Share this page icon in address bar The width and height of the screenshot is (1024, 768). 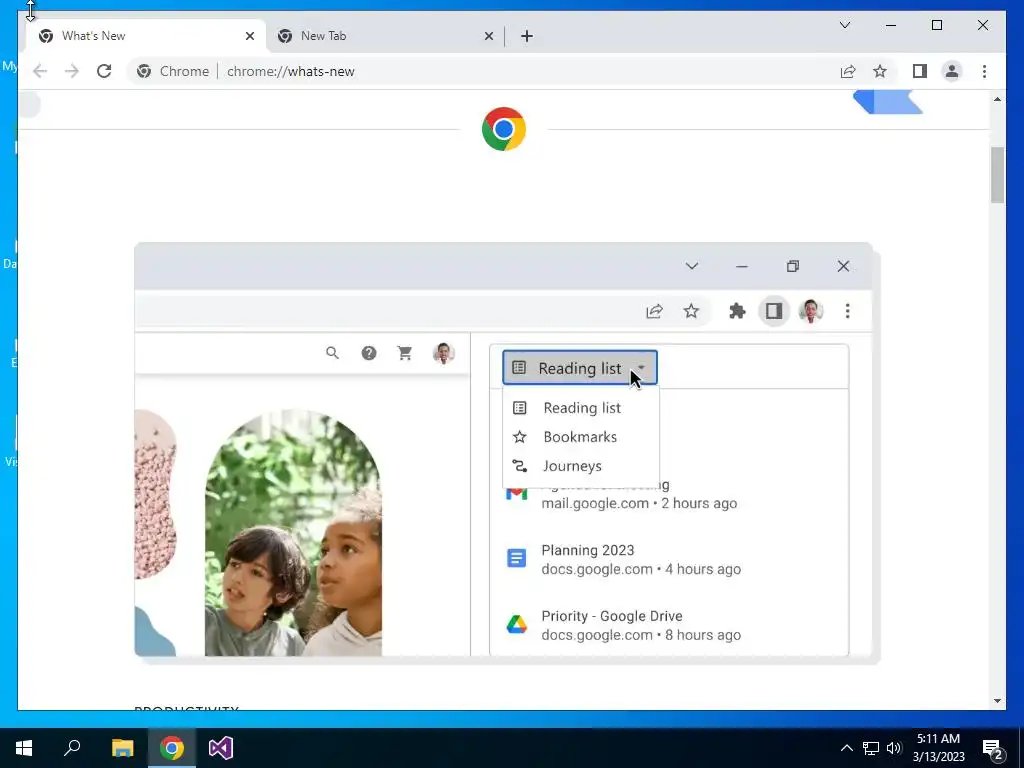848,71
